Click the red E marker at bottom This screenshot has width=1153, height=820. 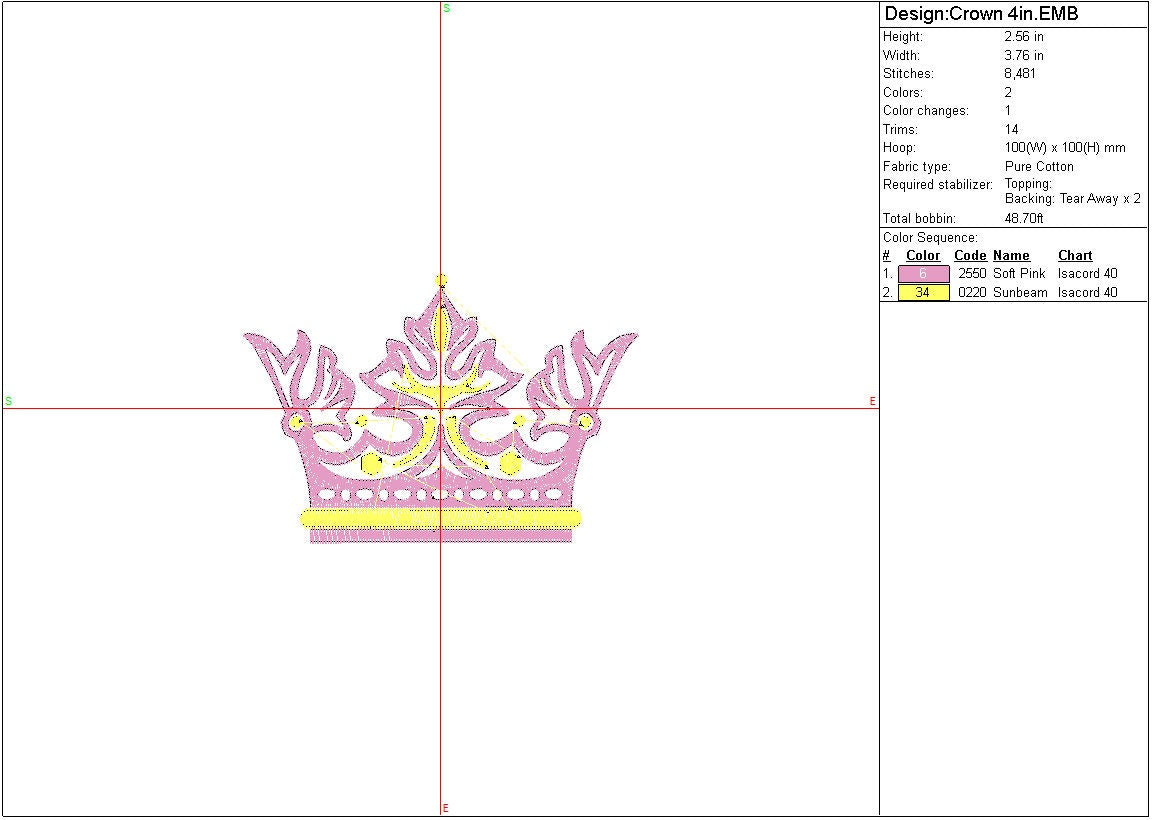[445, 808]
